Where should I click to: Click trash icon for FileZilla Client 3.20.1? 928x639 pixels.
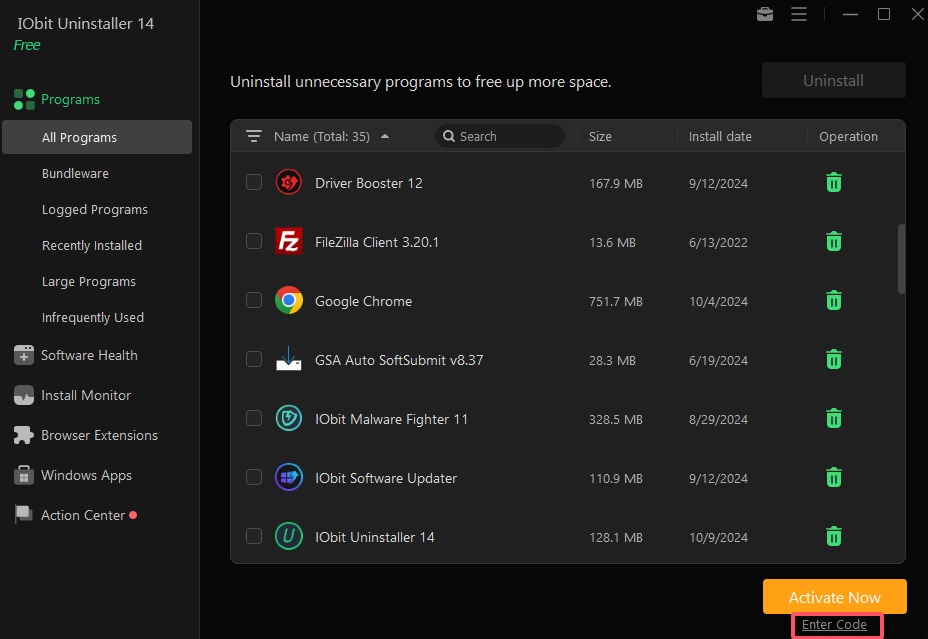(x=833, y=241)
